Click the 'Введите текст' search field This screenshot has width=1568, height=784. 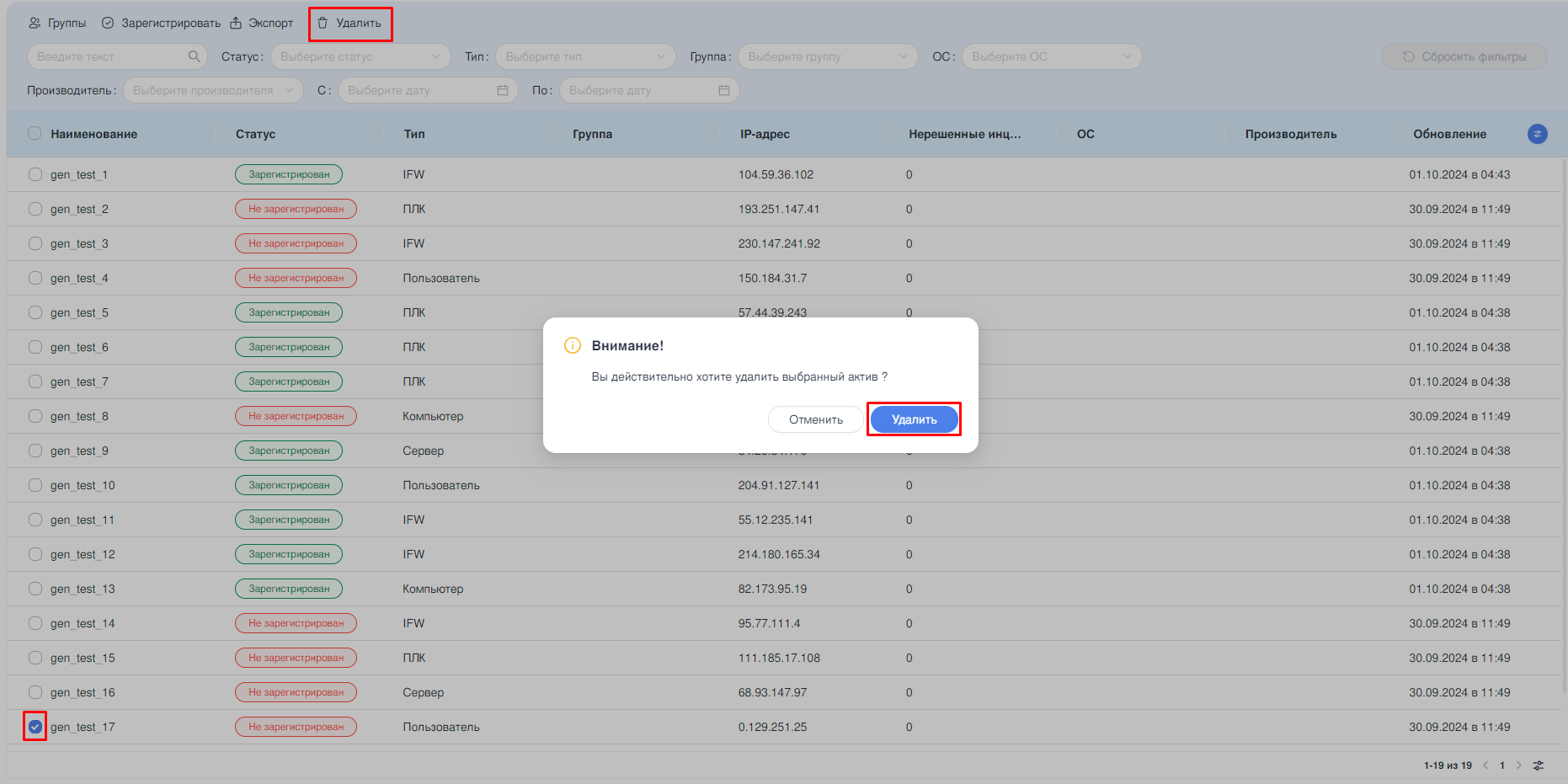point(108,56)
